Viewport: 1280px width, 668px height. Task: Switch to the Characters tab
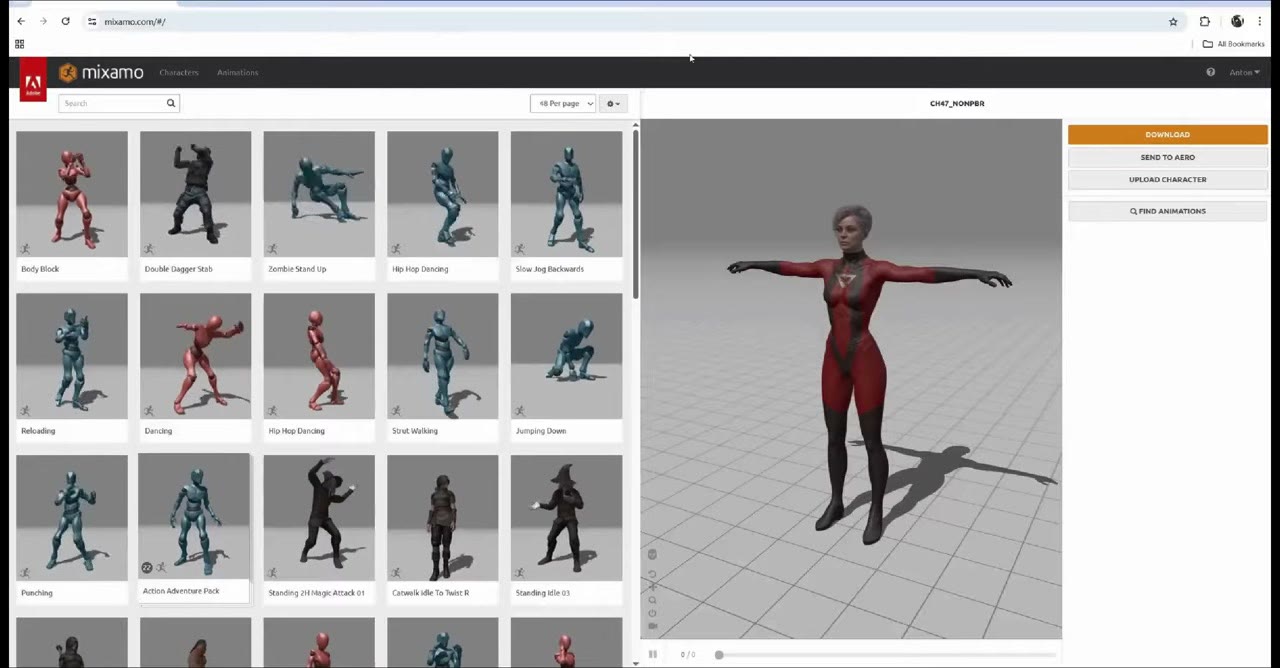tap(179, 72)
